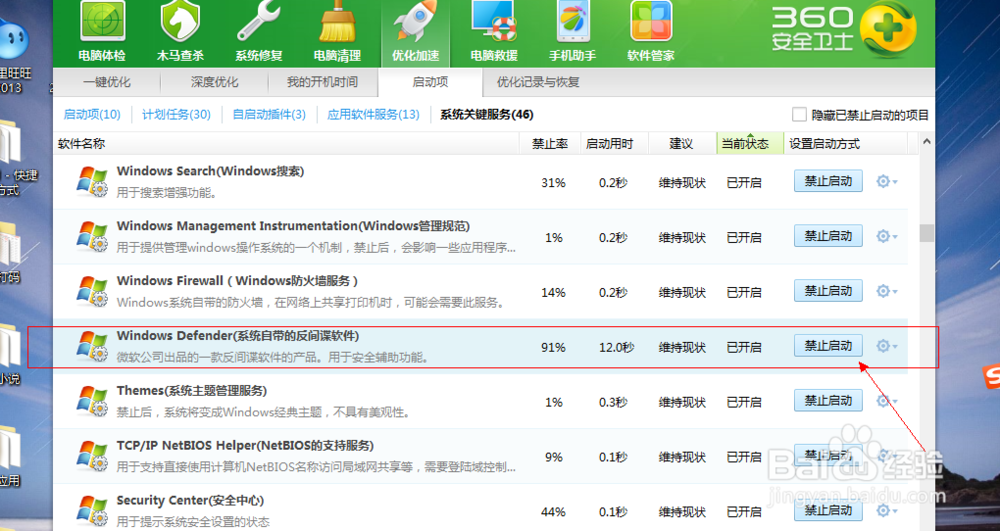
Task: Open gear dropdown for Windows Firewall
Action: [x=886, y=291]
